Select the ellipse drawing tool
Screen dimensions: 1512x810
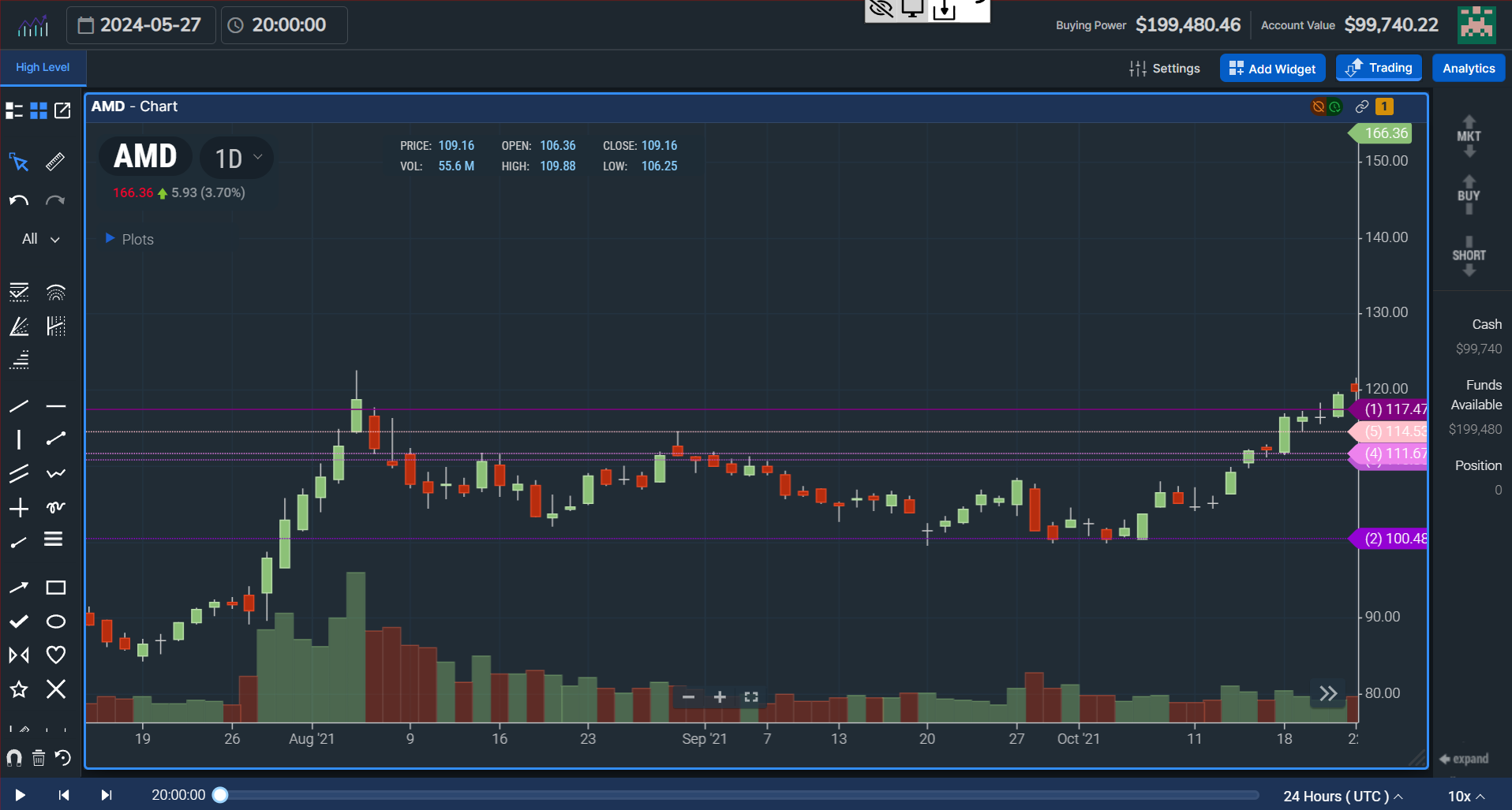pos(55,621)
